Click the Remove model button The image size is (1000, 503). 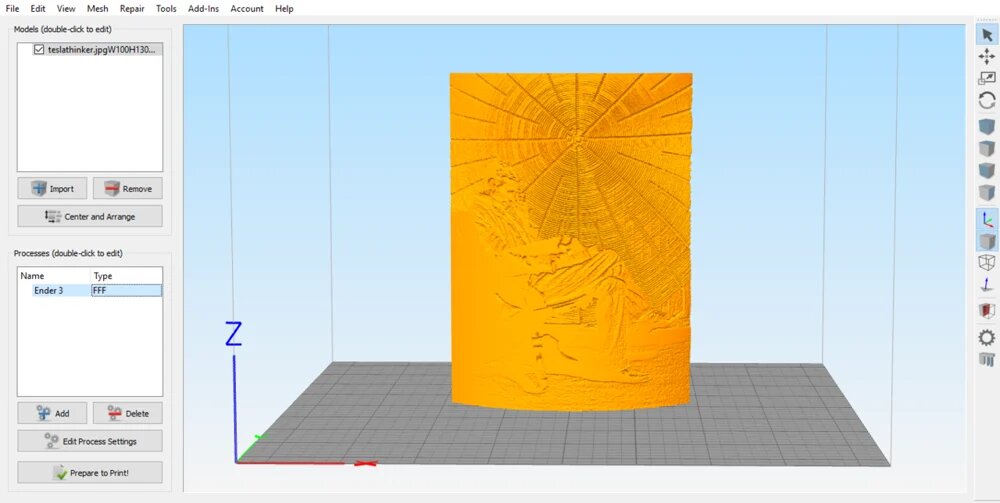128,189
